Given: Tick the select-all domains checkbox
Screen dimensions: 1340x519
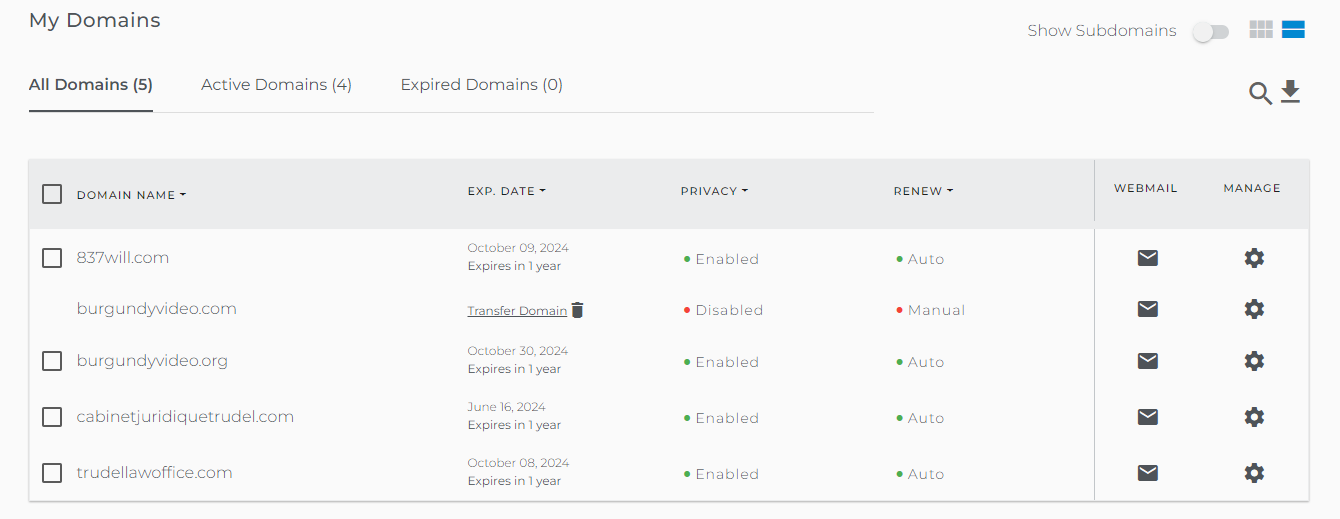Looking at the screenshot, I should pyautogui.click(x=52, y=194).
